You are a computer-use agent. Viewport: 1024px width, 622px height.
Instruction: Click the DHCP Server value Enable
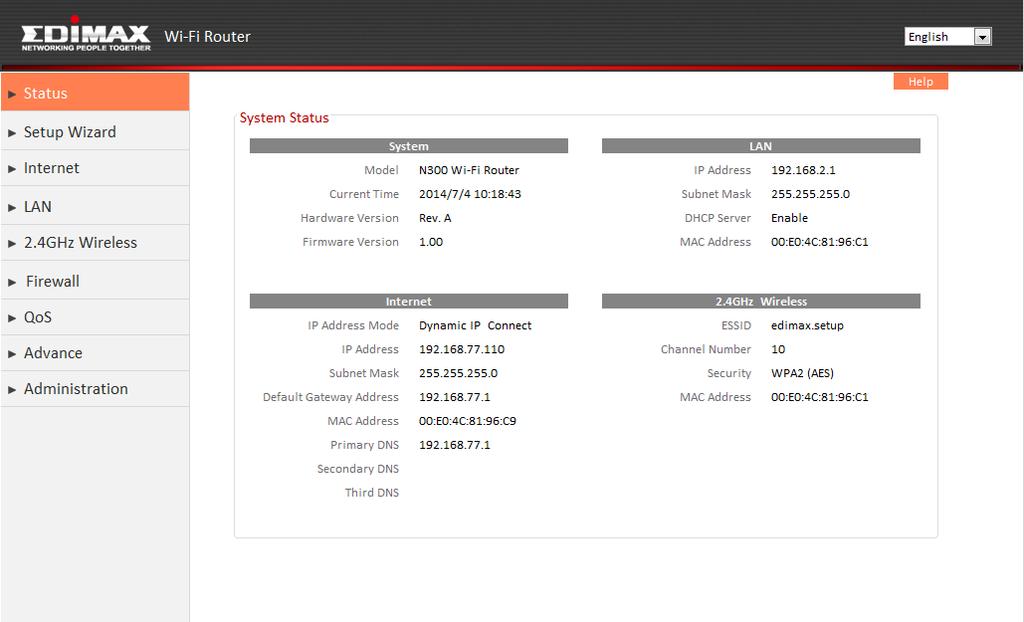click(x=790, y=218)
